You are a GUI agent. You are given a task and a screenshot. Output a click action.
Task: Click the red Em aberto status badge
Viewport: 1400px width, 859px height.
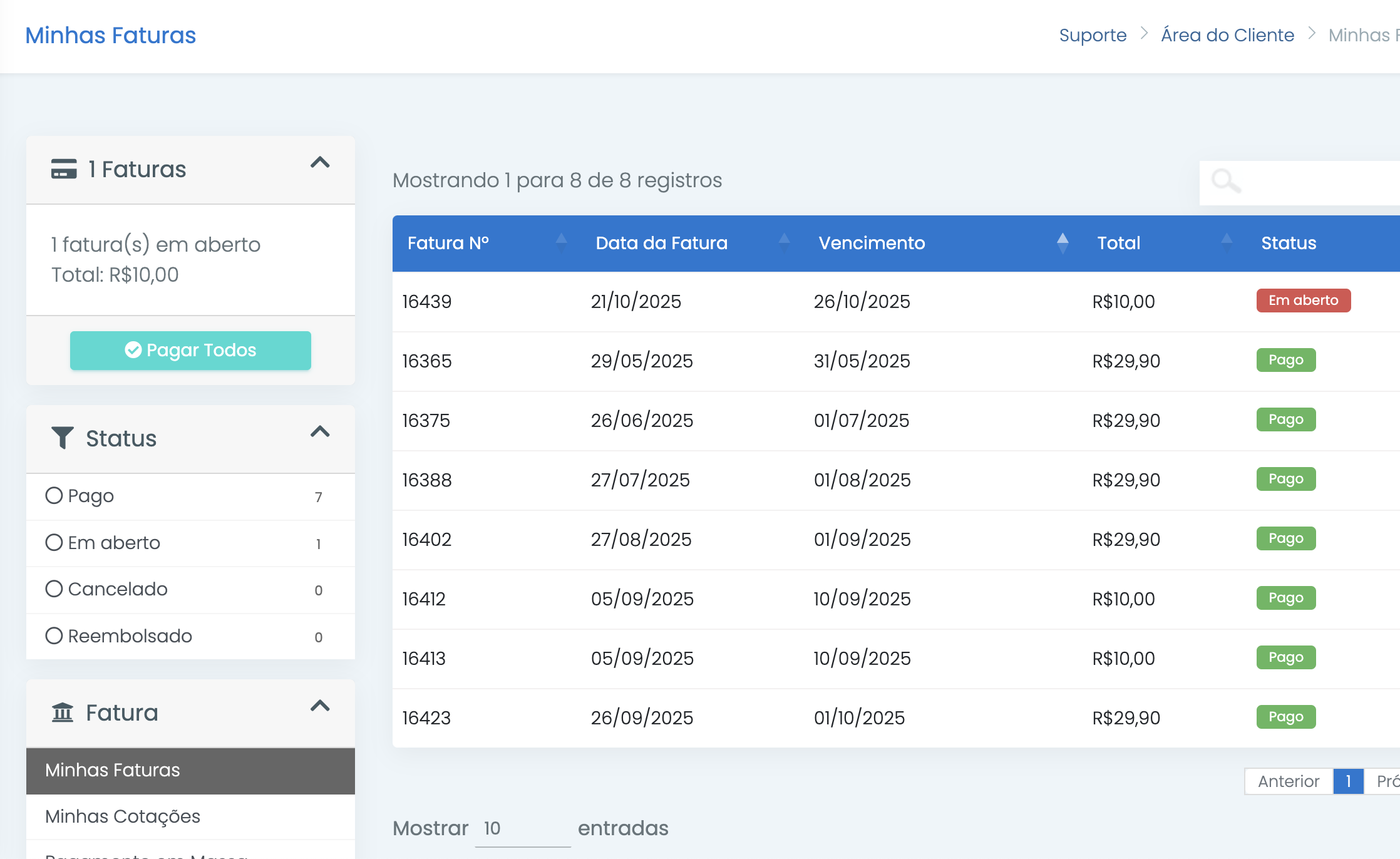click(1303, 301)
